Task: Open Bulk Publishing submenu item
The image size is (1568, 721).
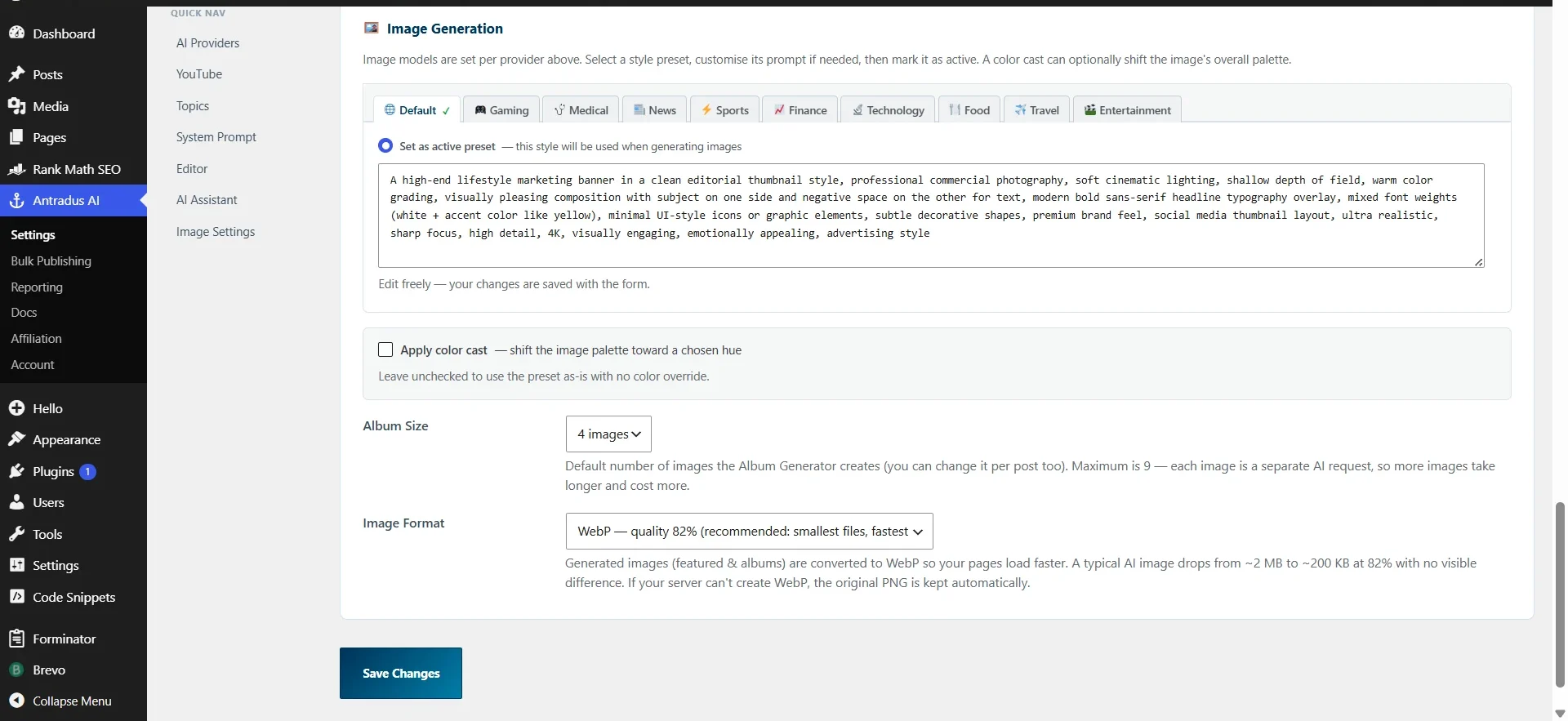Action: 51,261
